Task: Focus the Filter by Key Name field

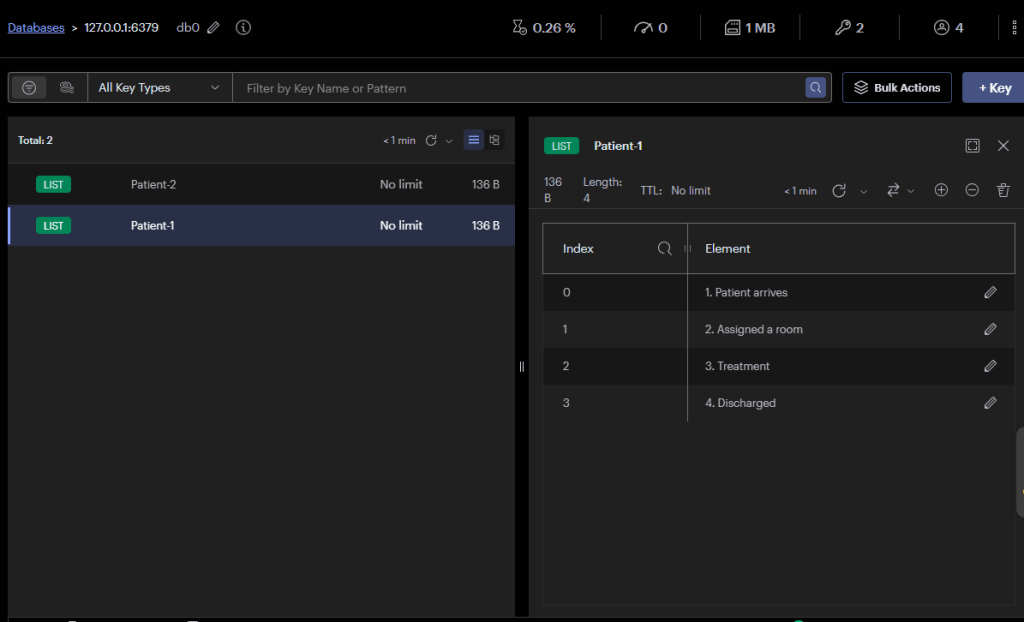Action: click(x=520, y=88)
